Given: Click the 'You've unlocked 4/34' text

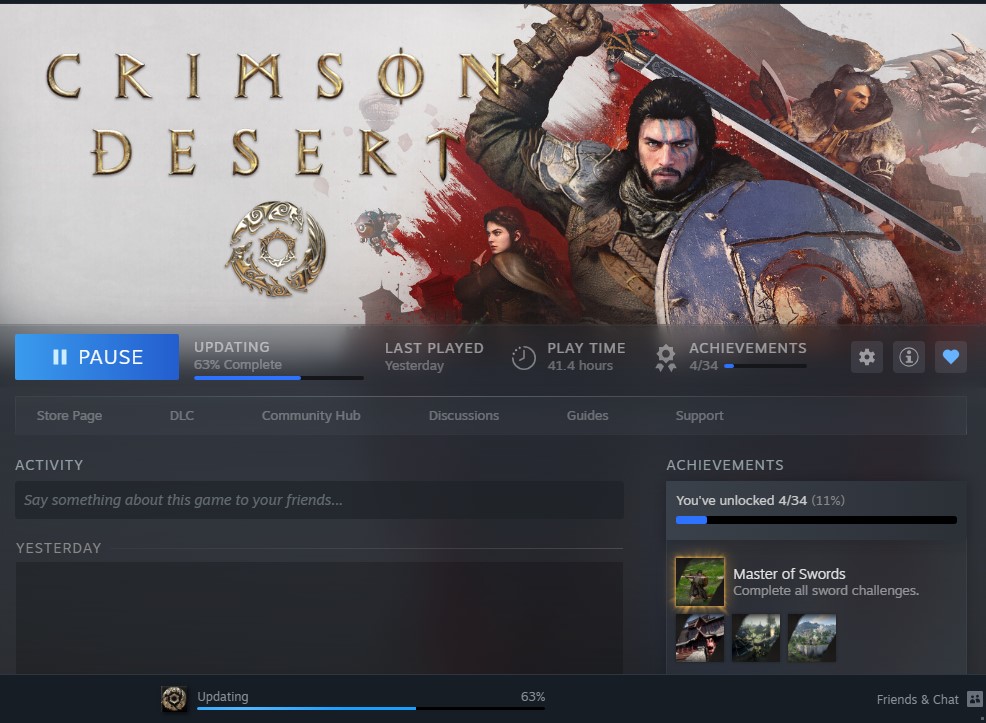Looking at the screenshot, I should (x=741, y=500).
